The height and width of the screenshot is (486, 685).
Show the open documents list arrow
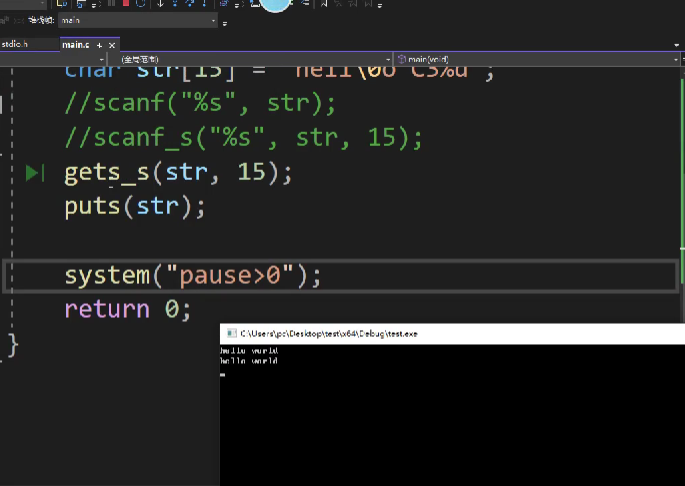(677, 45)
